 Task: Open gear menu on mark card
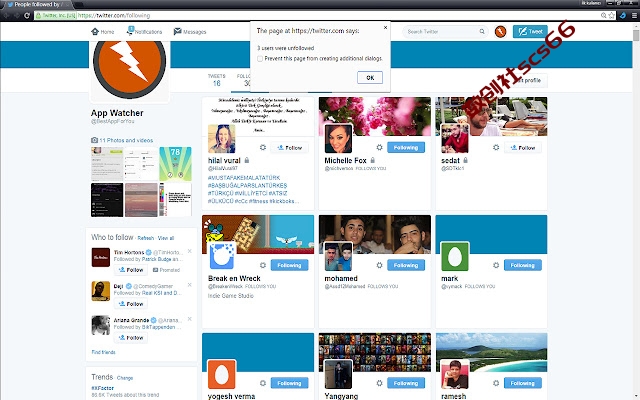(496, 265)
